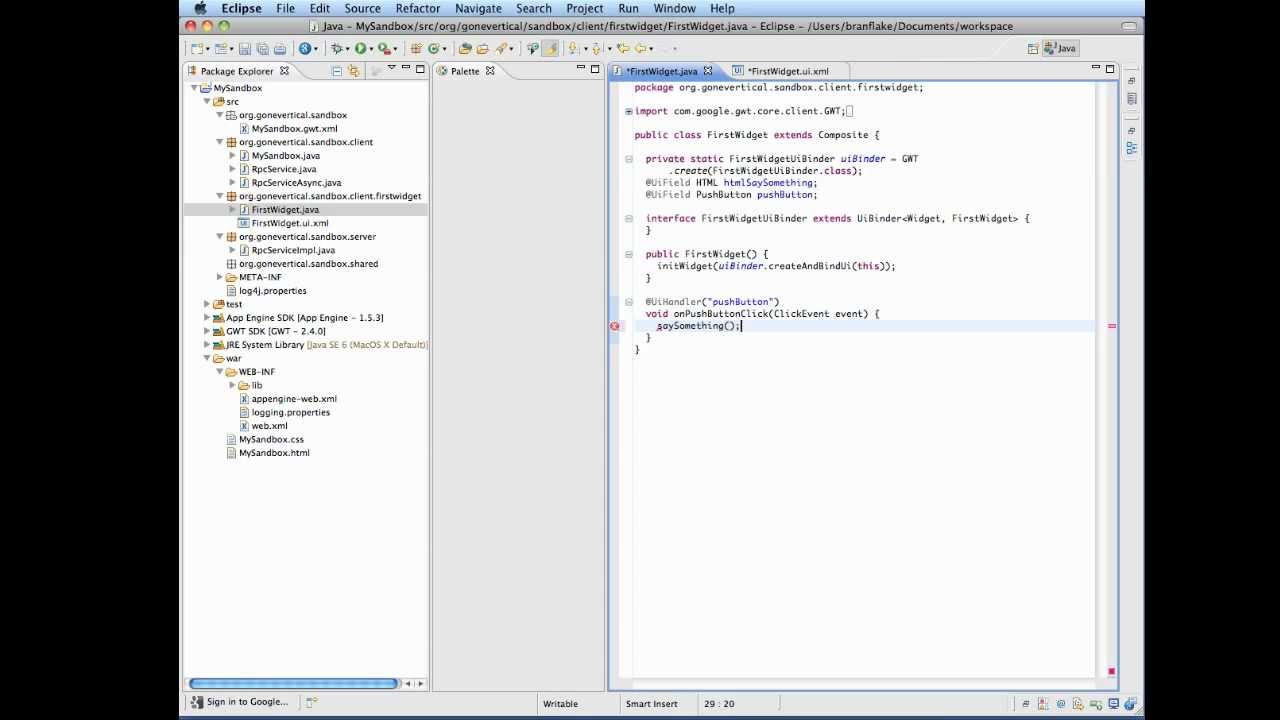The image size is (1280, 720).
Task: Select MySandbox.css in the war folder
Action: click(x=271, y=439)
